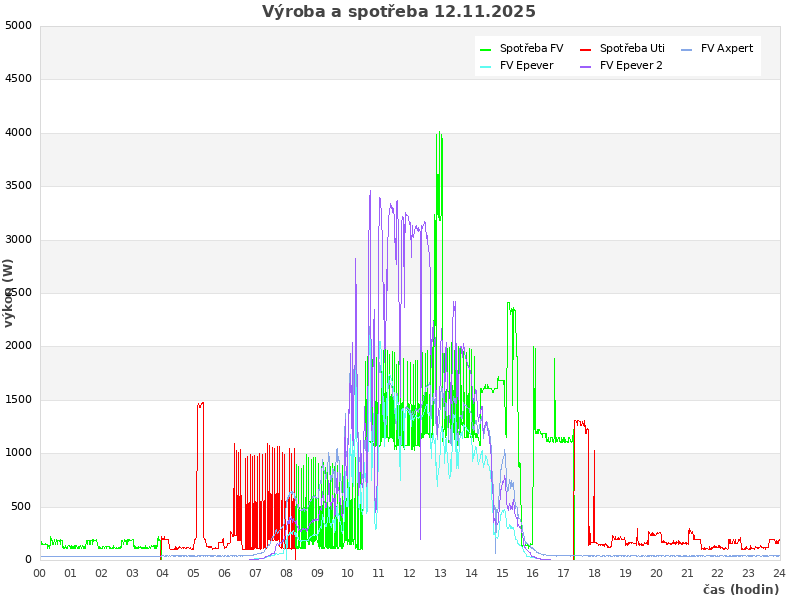The width and height of the screenshot is (800, 600).
Task: Click the 5000 value on y-axis
Action: [x=18, y=25]
